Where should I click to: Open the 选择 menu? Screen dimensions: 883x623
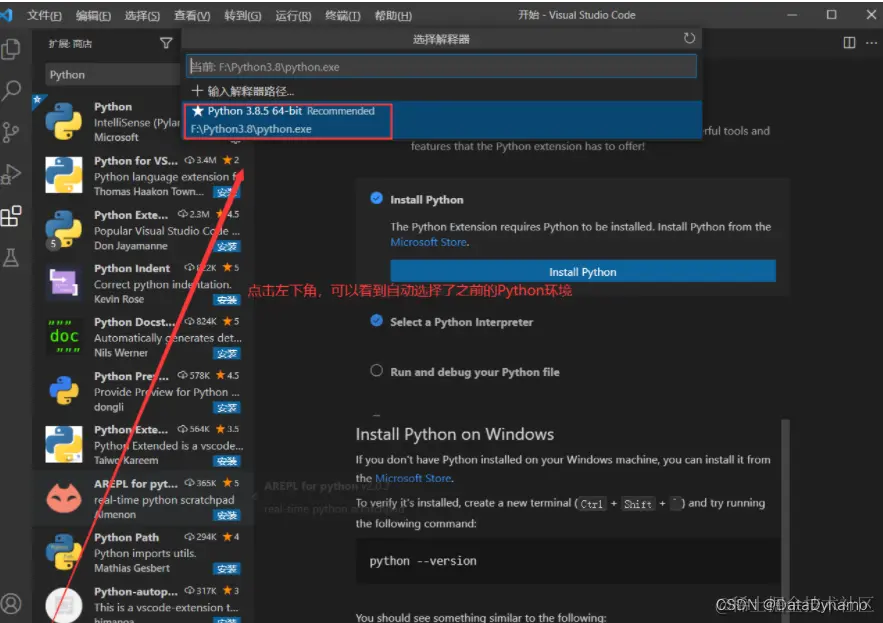pyautogui.click(x=142, y=15)
